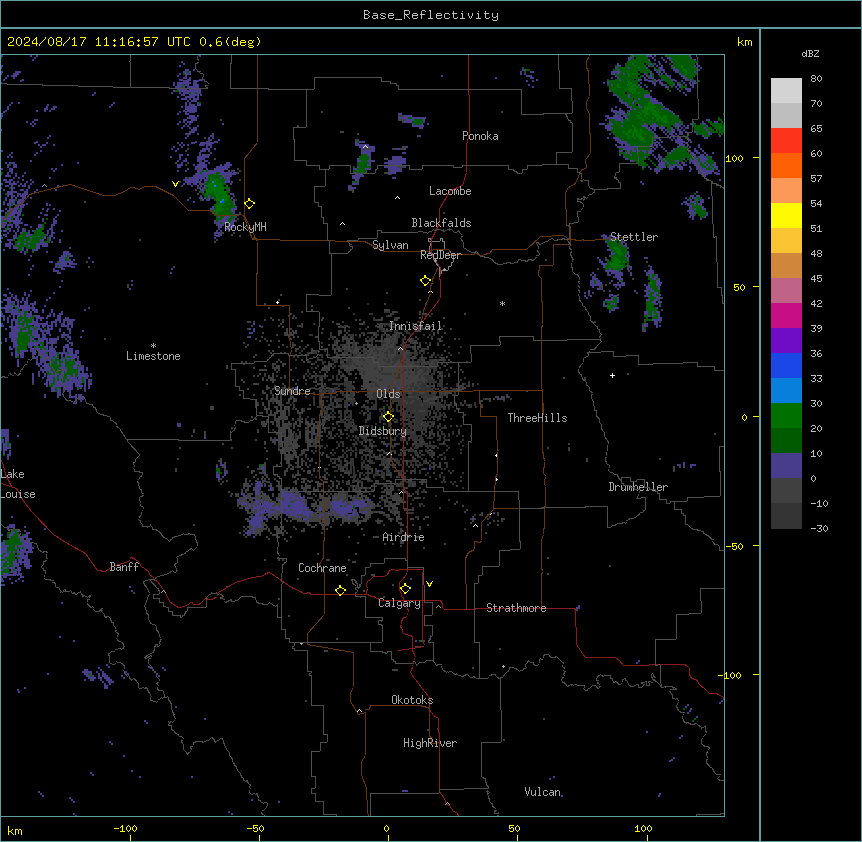Select the Lacombe label
The image size is (862, 842).
click(450, 191)
